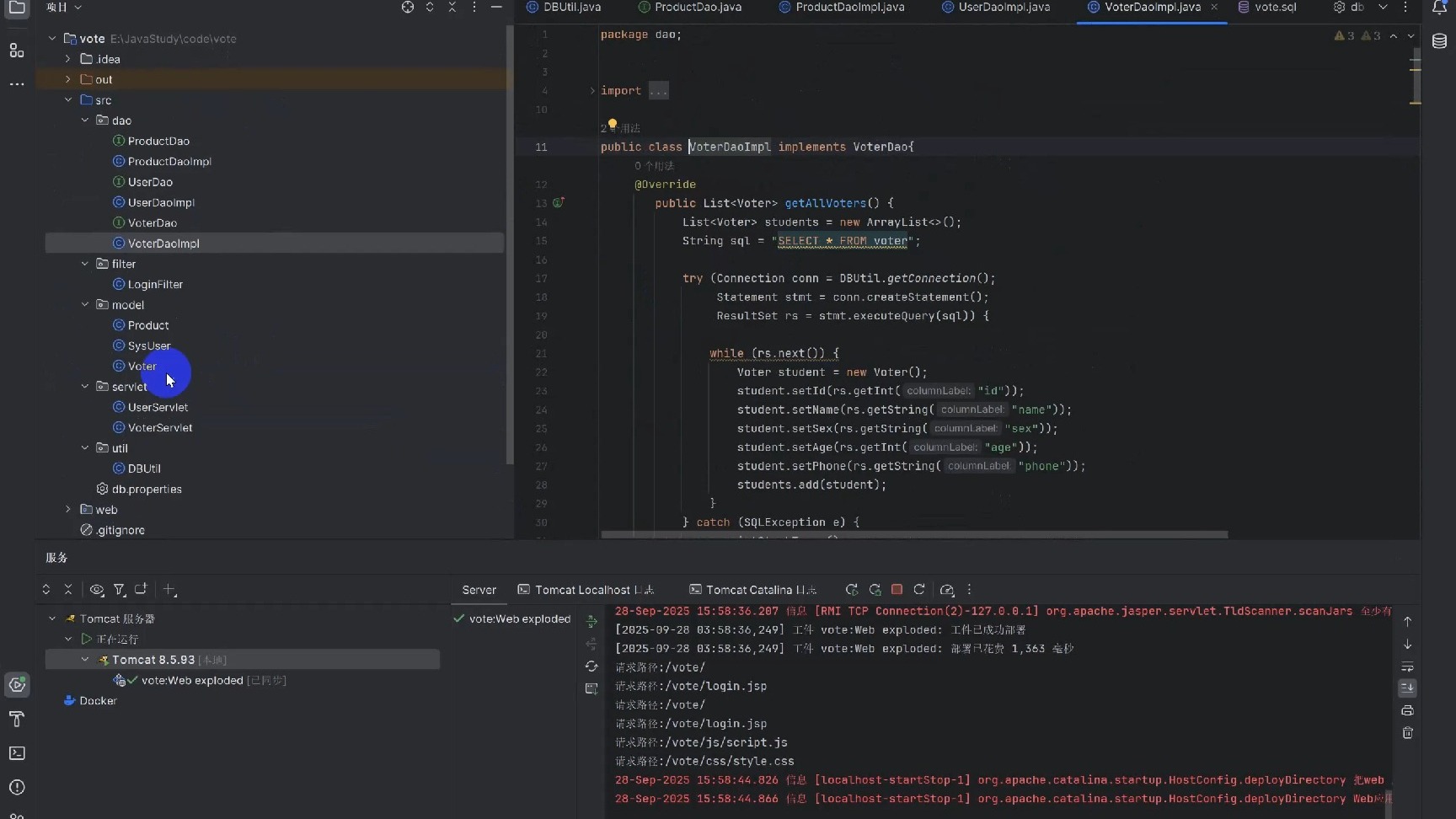Click the editor horizontal scrollbar
Screen dimensions: 1456x819
coord(913,534)
